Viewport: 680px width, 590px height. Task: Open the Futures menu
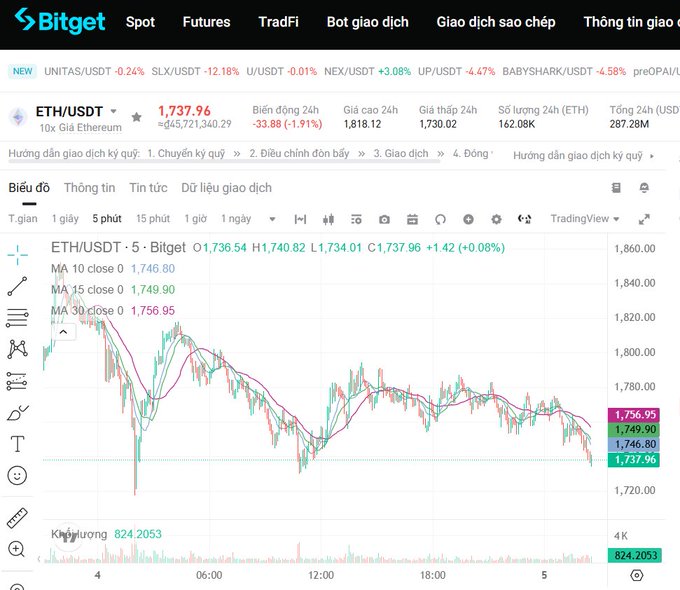coord(206,22)
